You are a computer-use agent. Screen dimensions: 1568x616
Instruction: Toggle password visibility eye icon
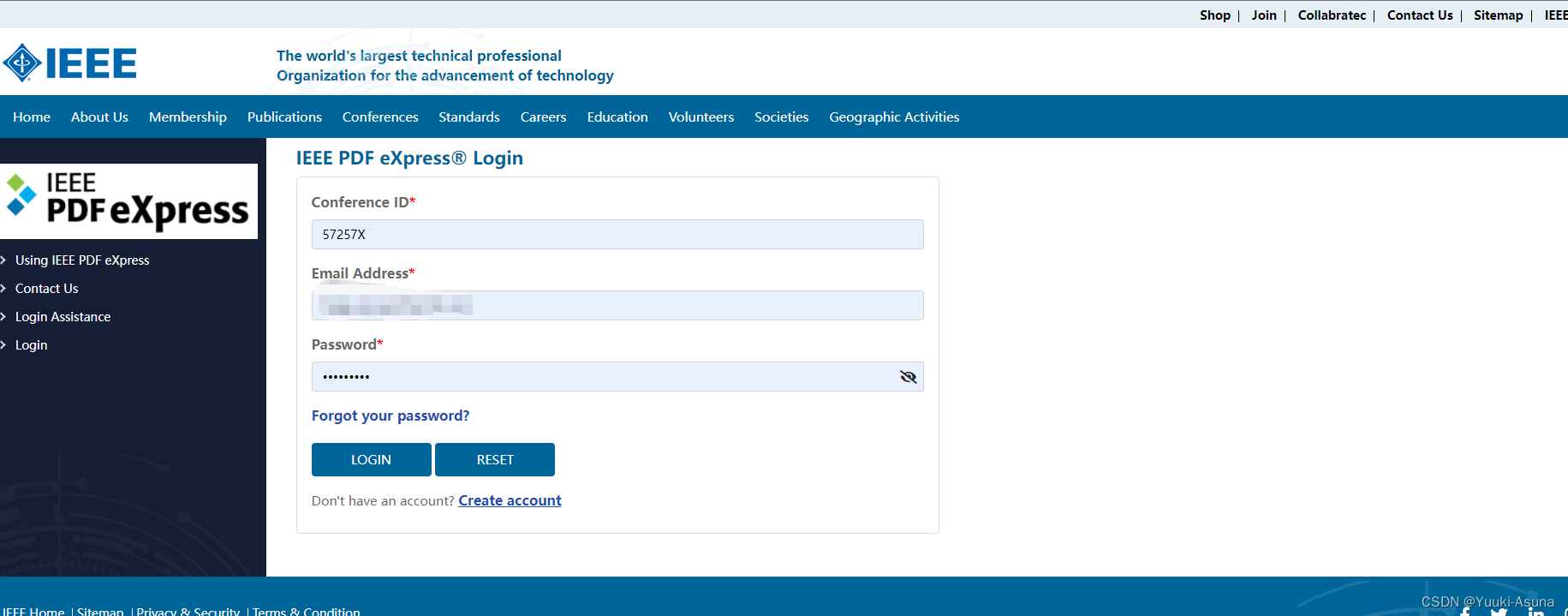pos(908,377)
